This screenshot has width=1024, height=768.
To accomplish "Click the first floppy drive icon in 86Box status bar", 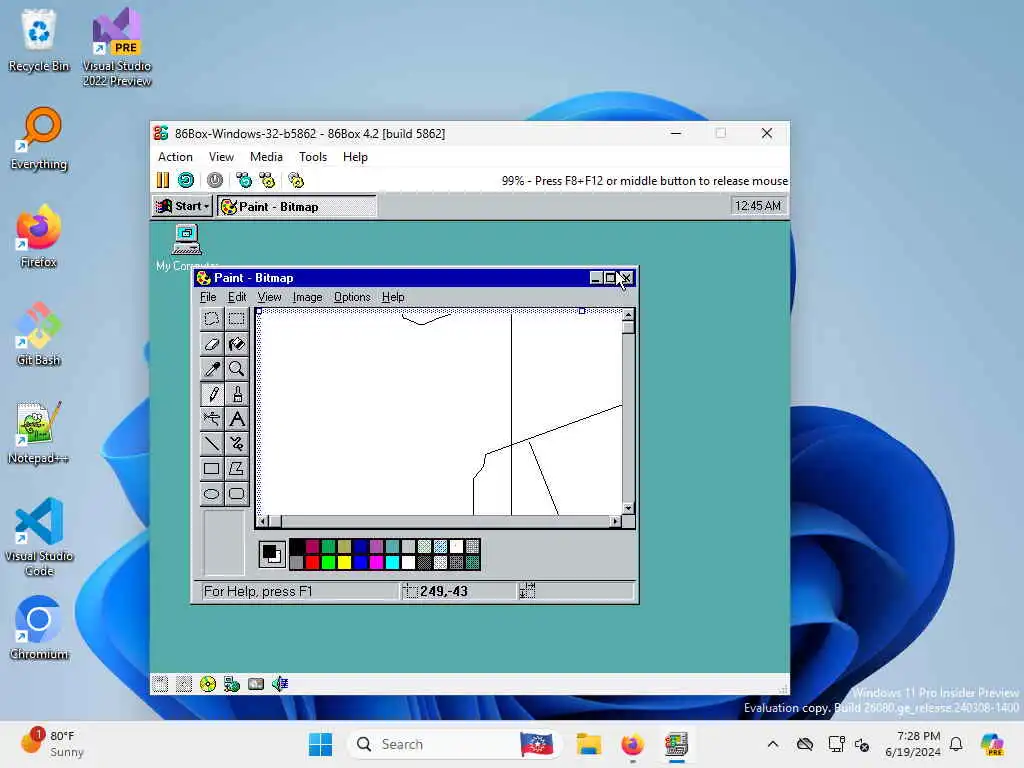I will (x=160, y=684).
